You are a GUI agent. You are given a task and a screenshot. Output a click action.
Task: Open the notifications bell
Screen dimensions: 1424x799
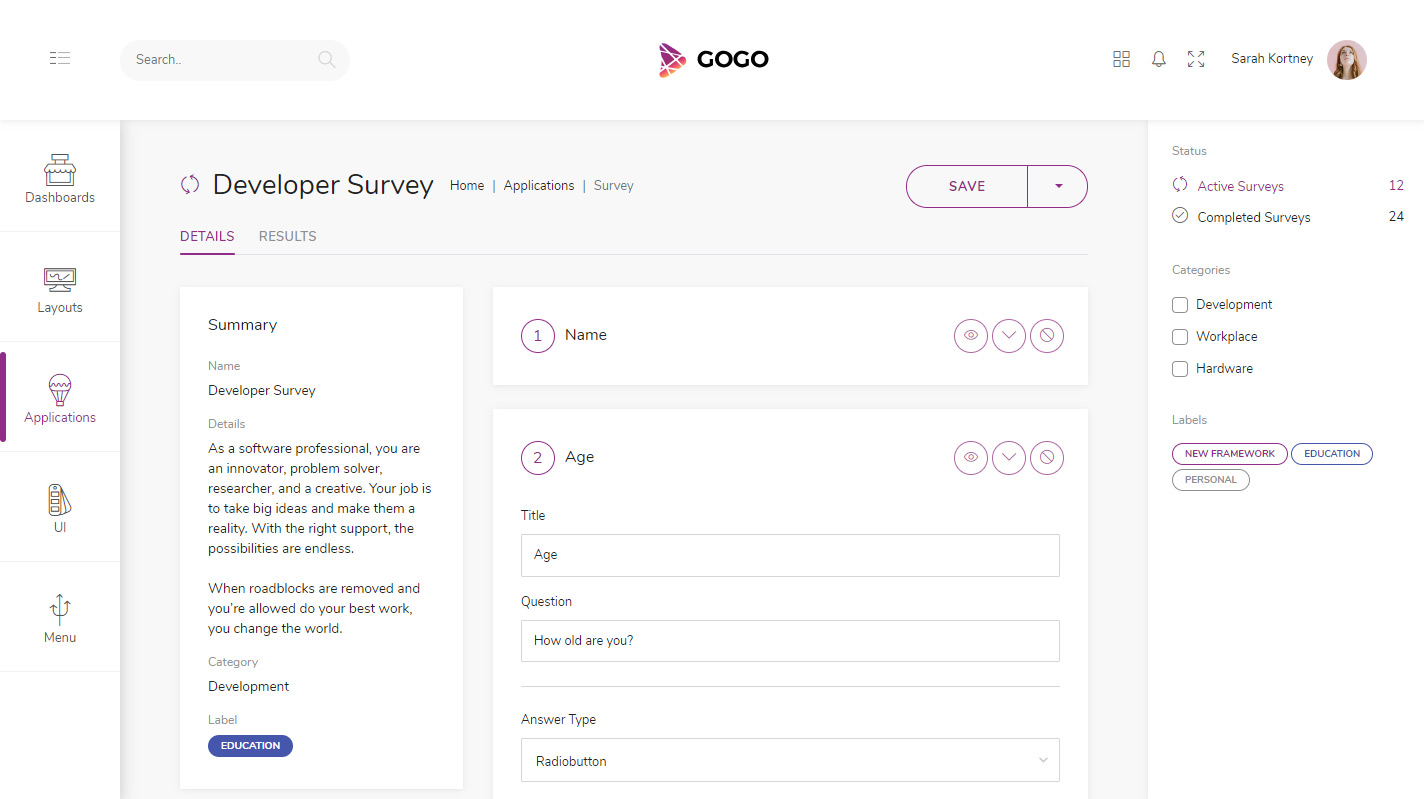click(1159, 59)
